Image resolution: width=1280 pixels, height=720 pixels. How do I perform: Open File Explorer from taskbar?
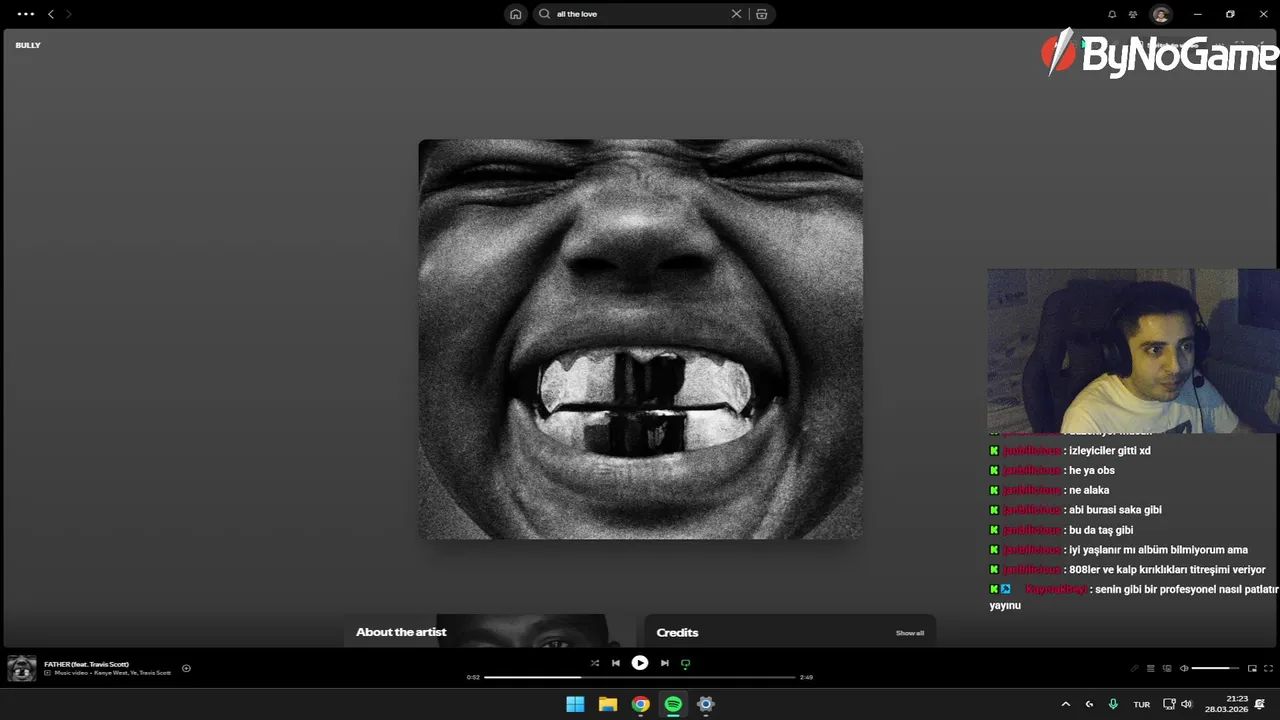(x=608, y=704)
